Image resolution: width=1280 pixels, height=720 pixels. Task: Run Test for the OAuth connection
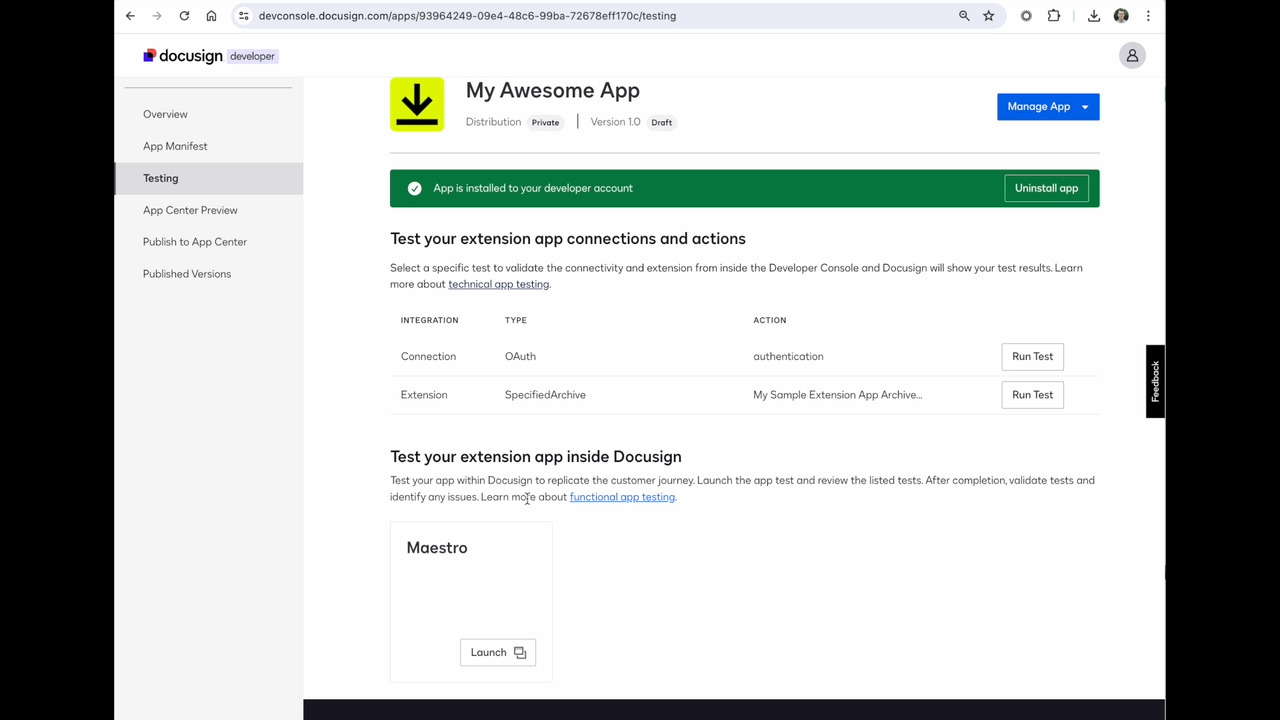[1032, 357]
